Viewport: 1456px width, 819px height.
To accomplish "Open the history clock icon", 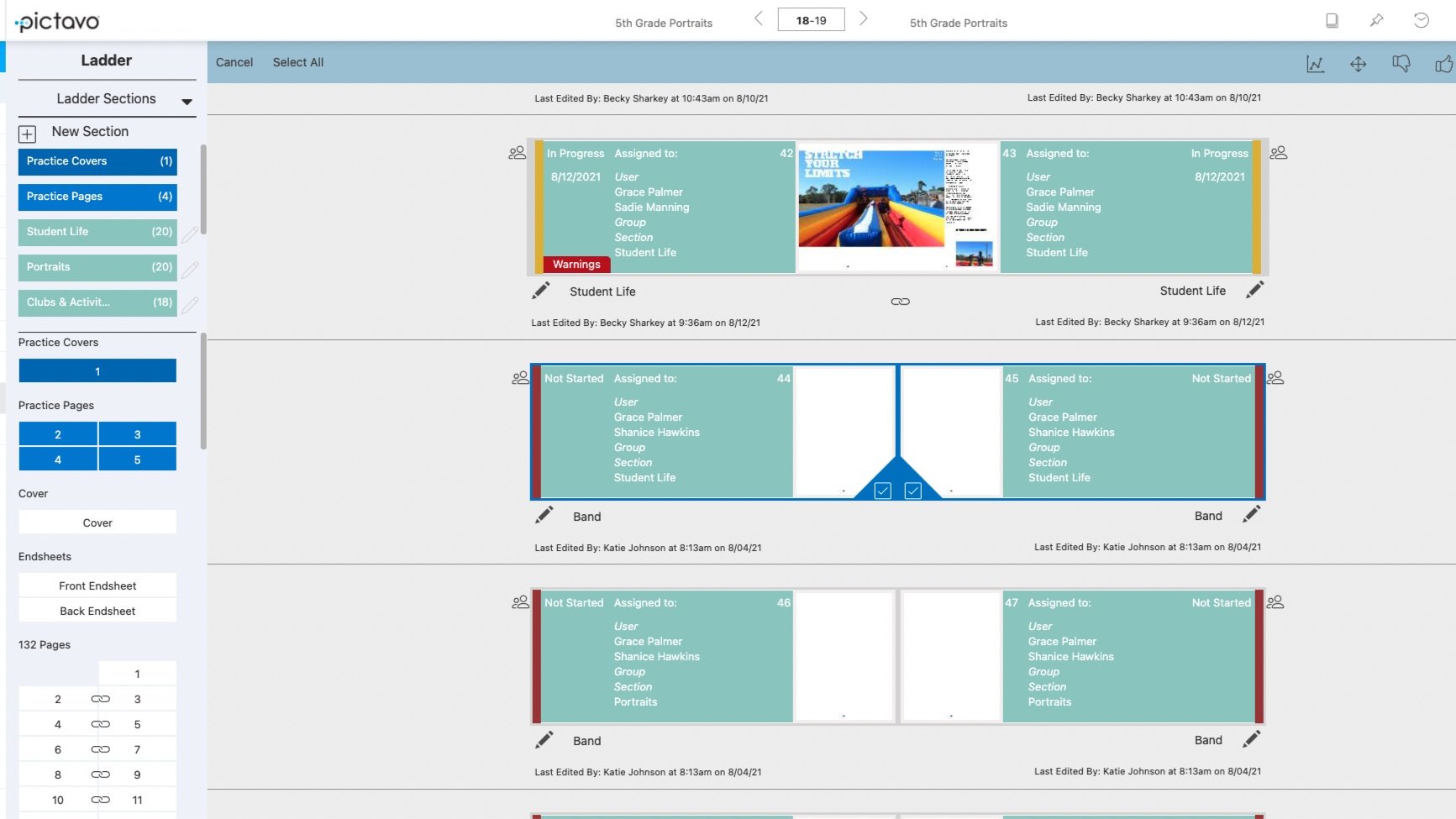I will tap(1420, 18).
